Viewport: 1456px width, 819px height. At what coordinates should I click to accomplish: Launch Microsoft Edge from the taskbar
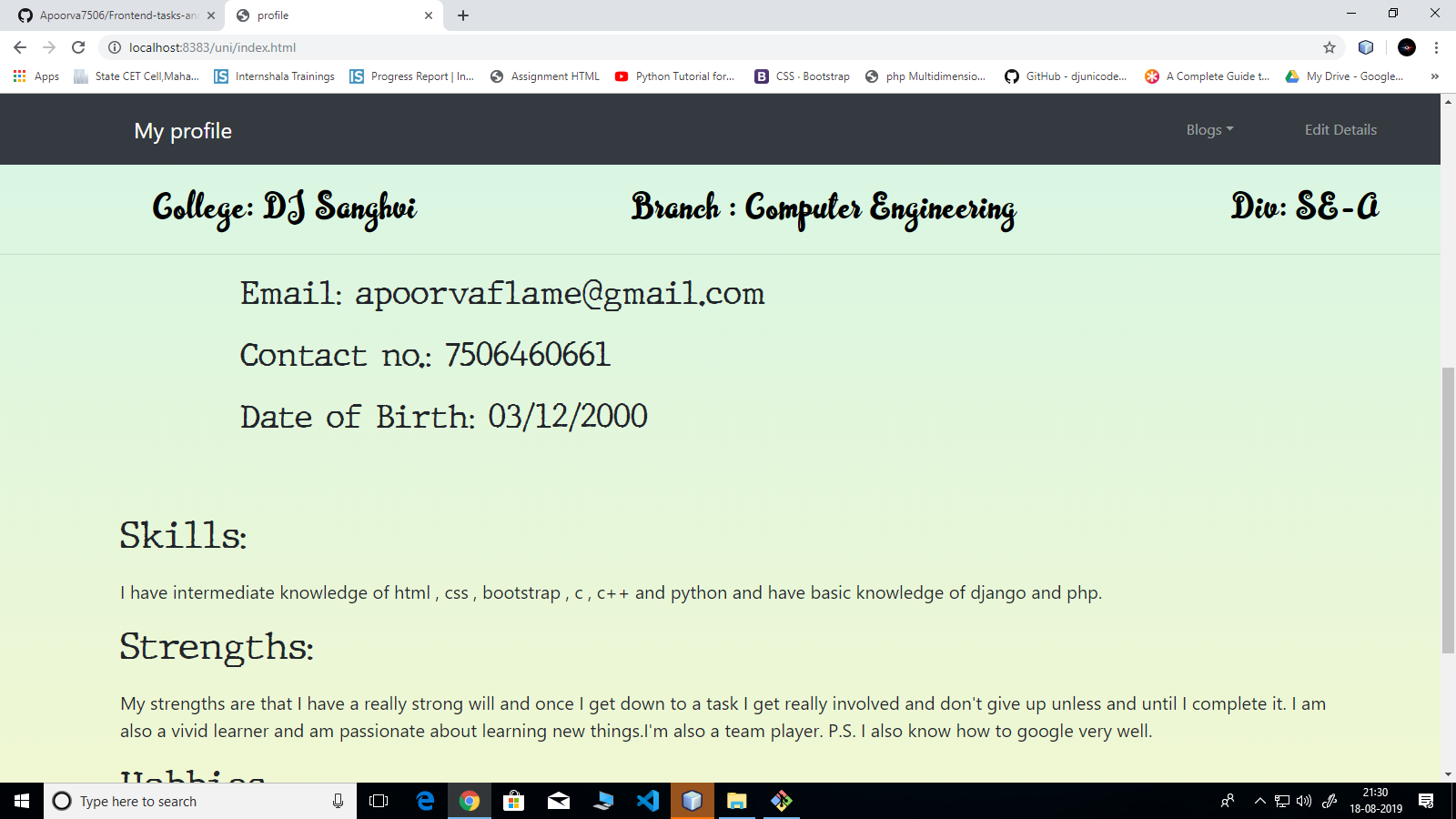pos(425,801)
